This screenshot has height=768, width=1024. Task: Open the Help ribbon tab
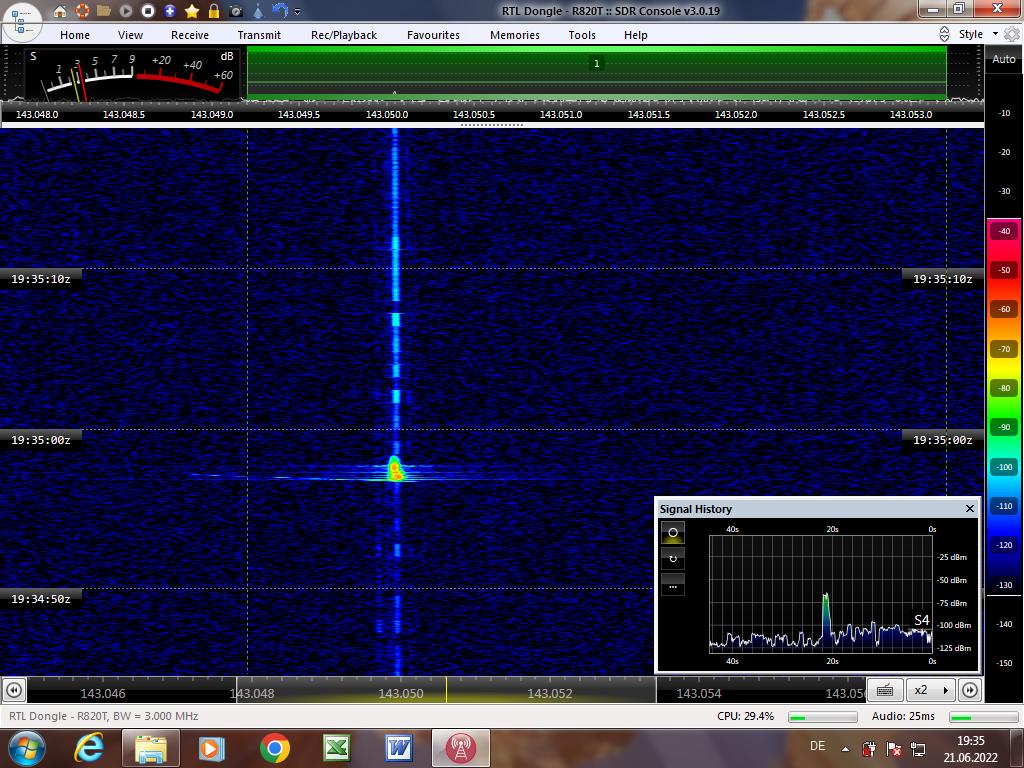pyautogui.click(x=635, y=35)
